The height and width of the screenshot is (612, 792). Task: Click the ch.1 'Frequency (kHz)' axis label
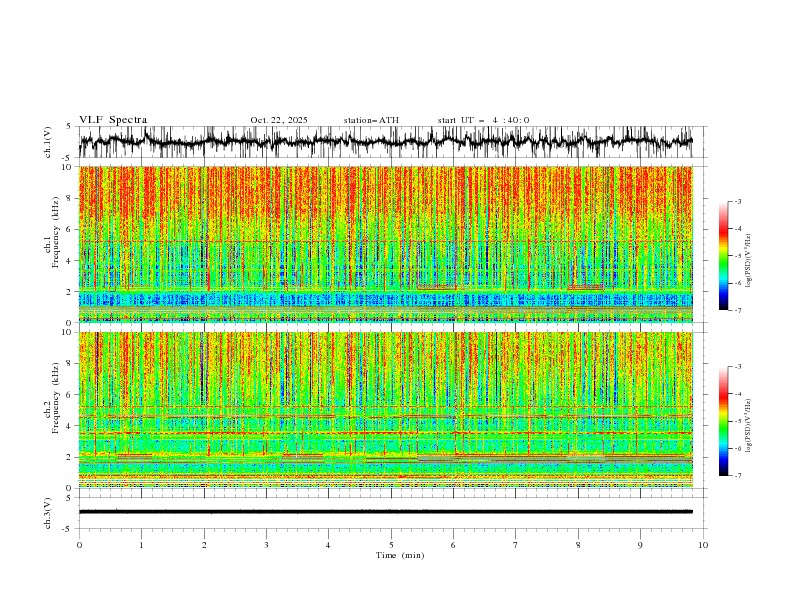56,233
